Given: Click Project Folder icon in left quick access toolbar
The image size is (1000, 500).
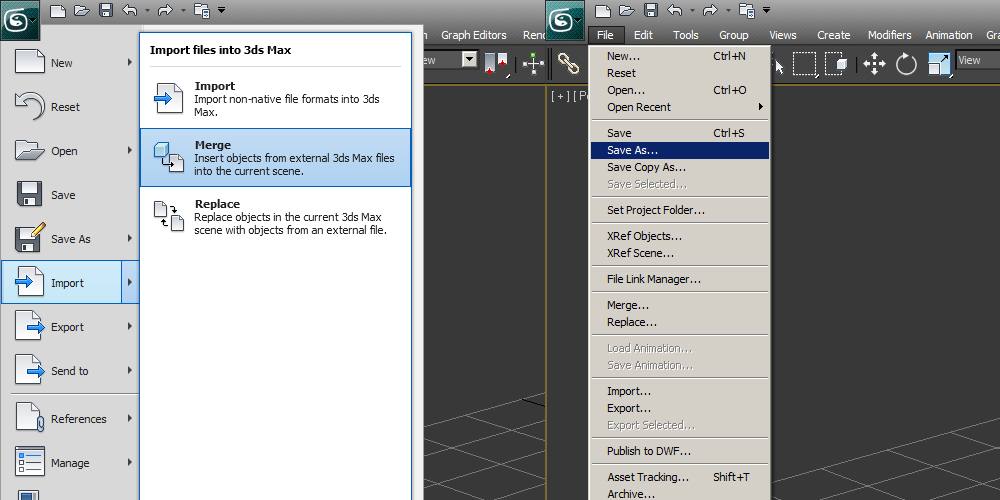Looking at the screenshot, I should pos(202,10).
